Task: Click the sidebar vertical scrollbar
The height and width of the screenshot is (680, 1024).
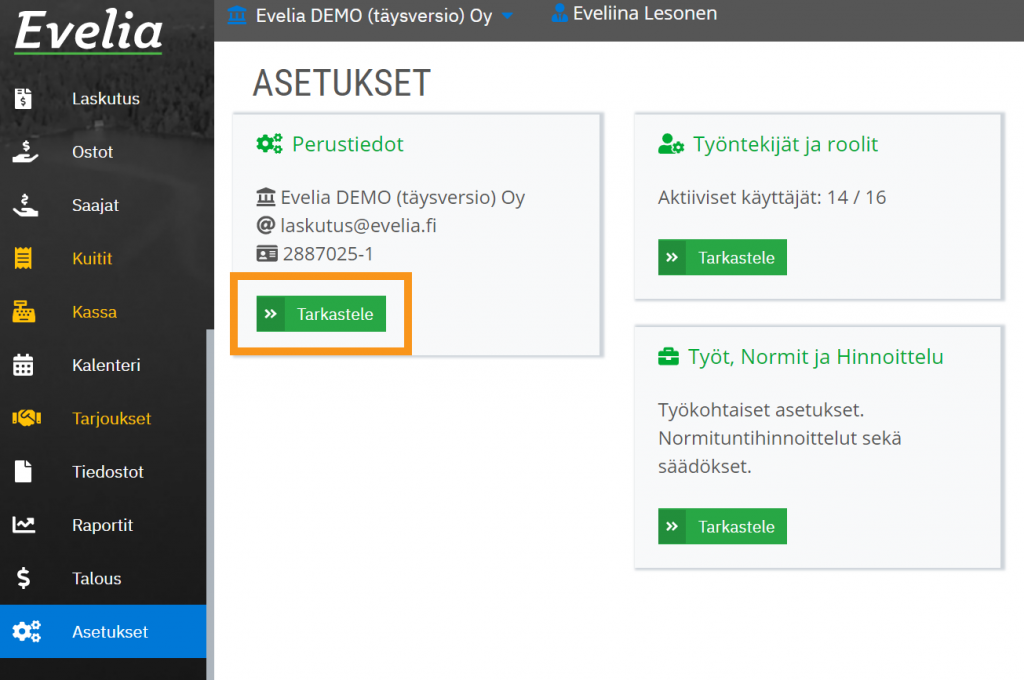Action: point(210,503)
